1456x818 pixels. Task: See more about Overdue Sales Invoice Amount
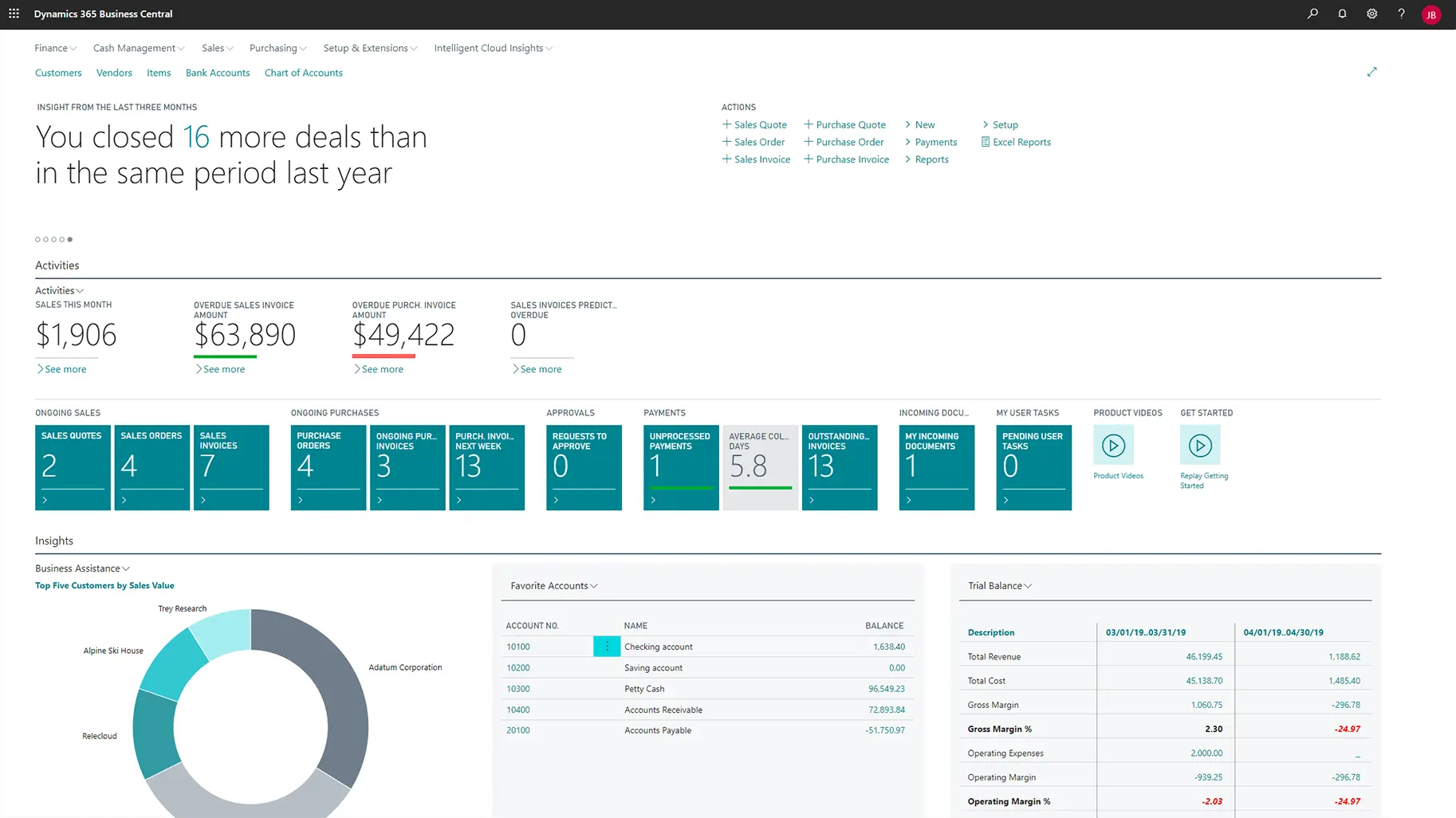[x=221, y=368]
